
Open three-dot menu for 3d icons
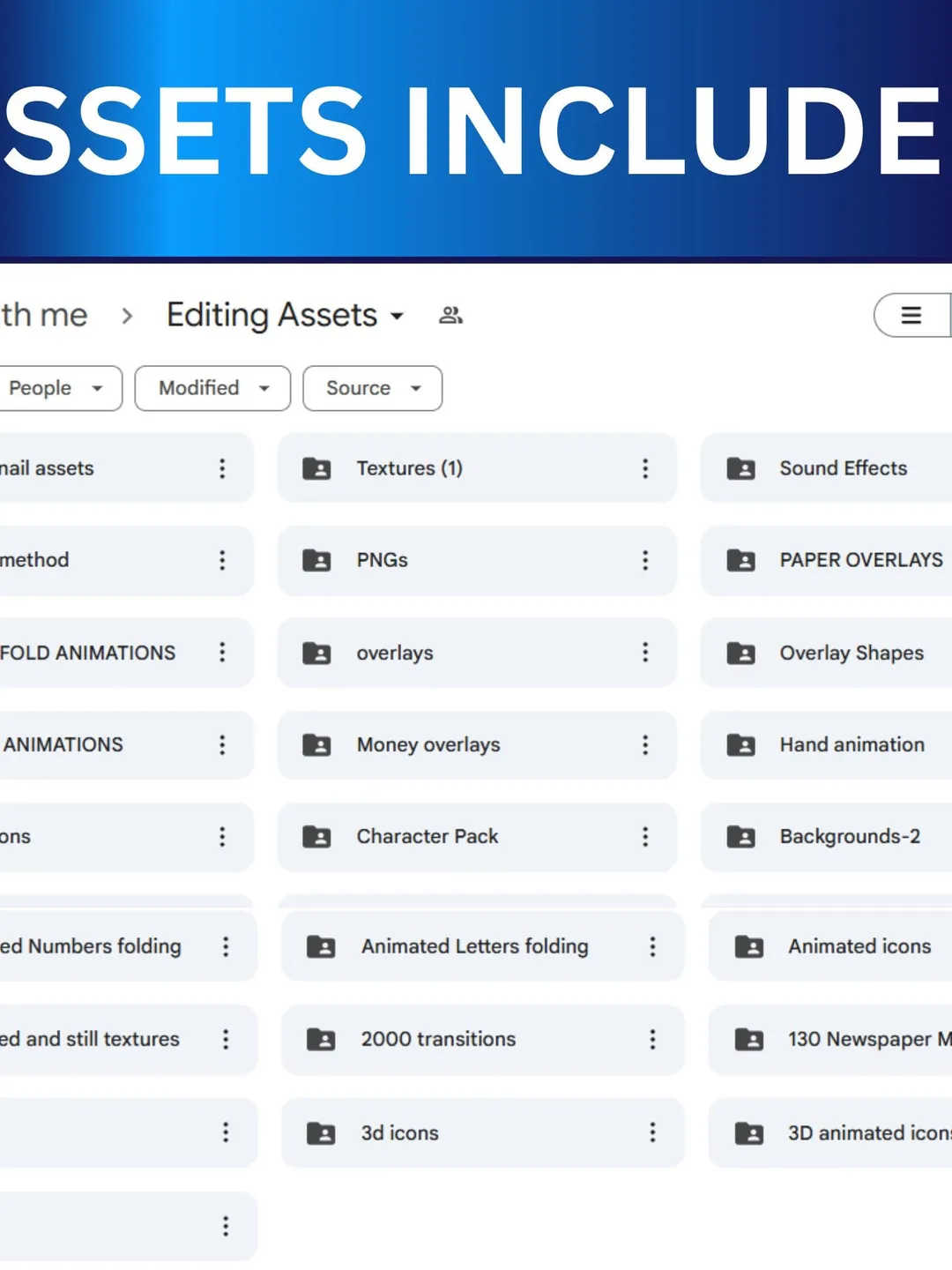tap(652, 1133)
